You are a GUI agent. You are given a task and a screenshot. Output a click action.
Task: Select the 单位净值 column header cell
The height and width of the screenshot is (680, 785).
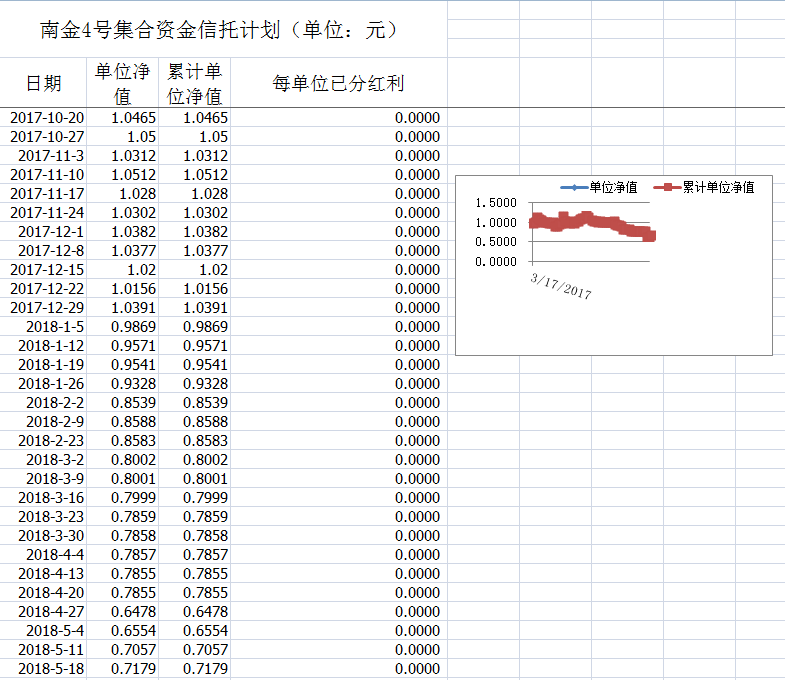pos(123,83)
